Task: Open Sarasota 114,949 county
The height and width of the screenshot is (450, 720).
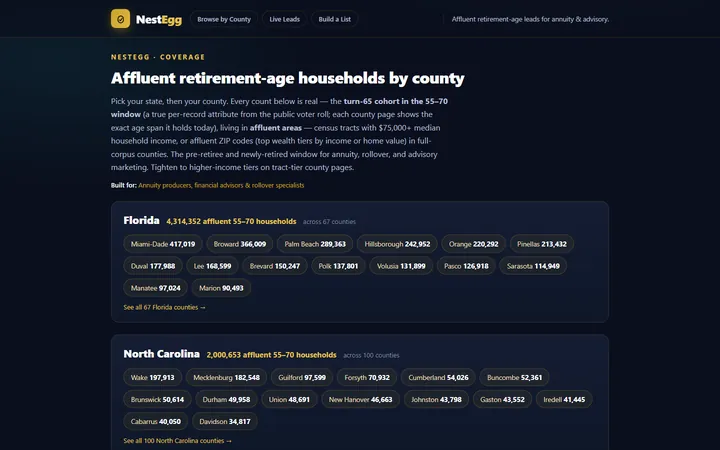Action: (x=533, y=266)
